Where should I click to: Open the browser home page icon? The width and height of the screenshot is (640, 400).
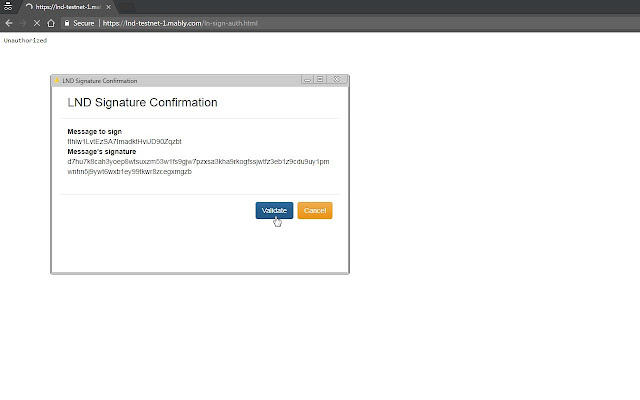[51, 23]
